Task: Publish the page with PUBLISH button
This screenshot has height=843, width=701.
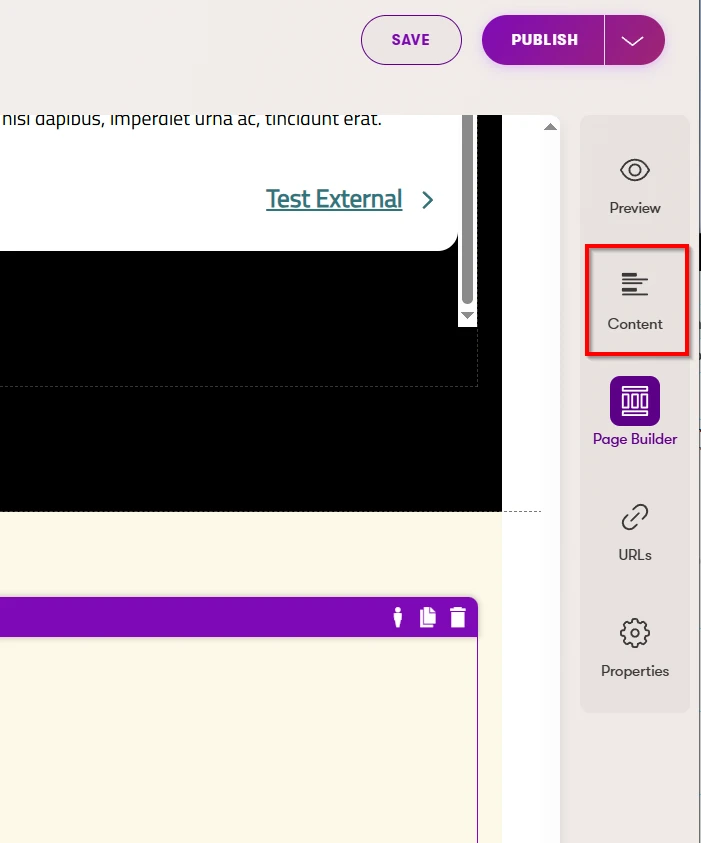Action: tap(544, 40)
